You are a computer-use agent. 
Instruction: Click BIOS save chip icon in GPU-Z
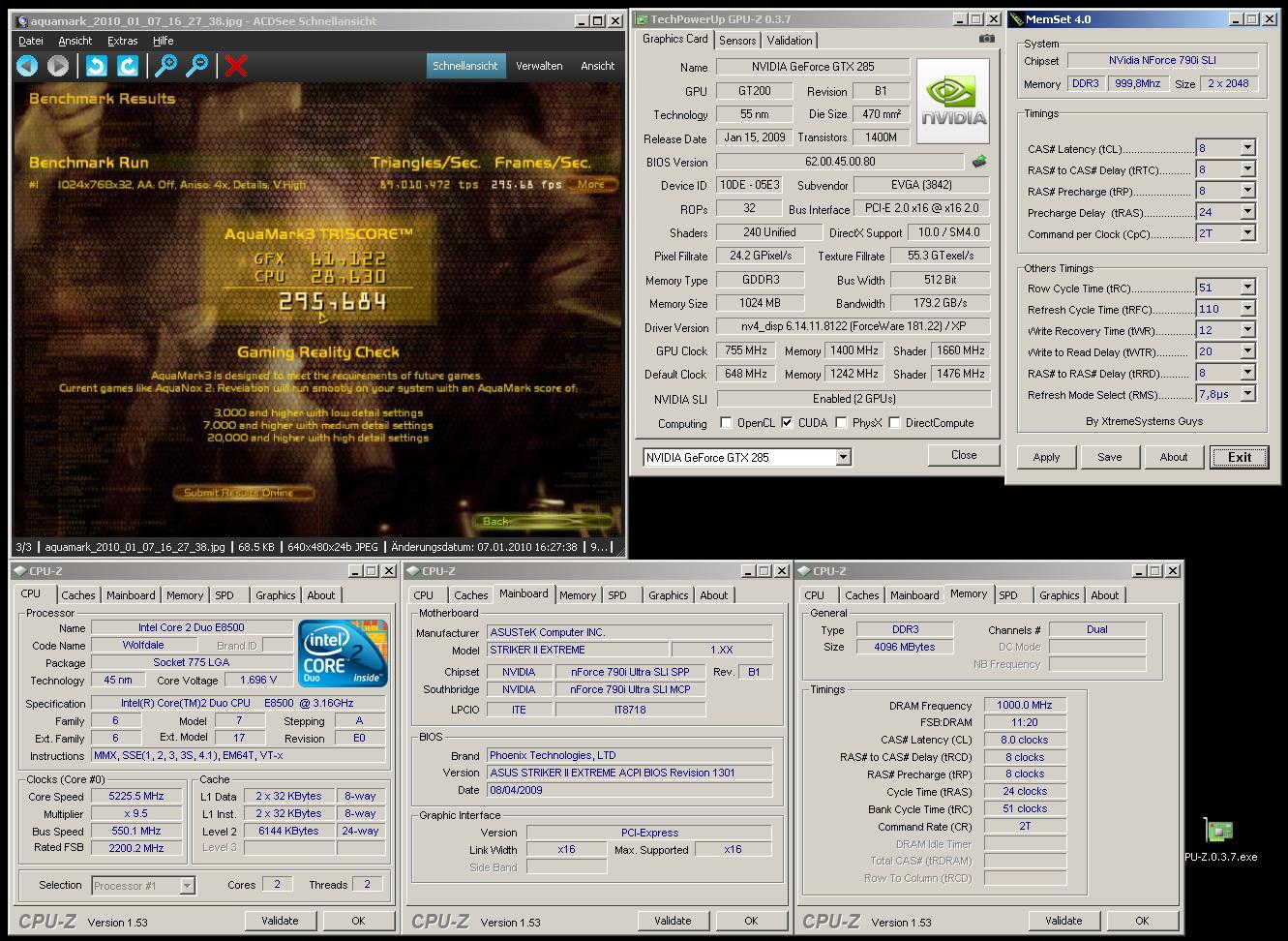[x=979, y=162]
